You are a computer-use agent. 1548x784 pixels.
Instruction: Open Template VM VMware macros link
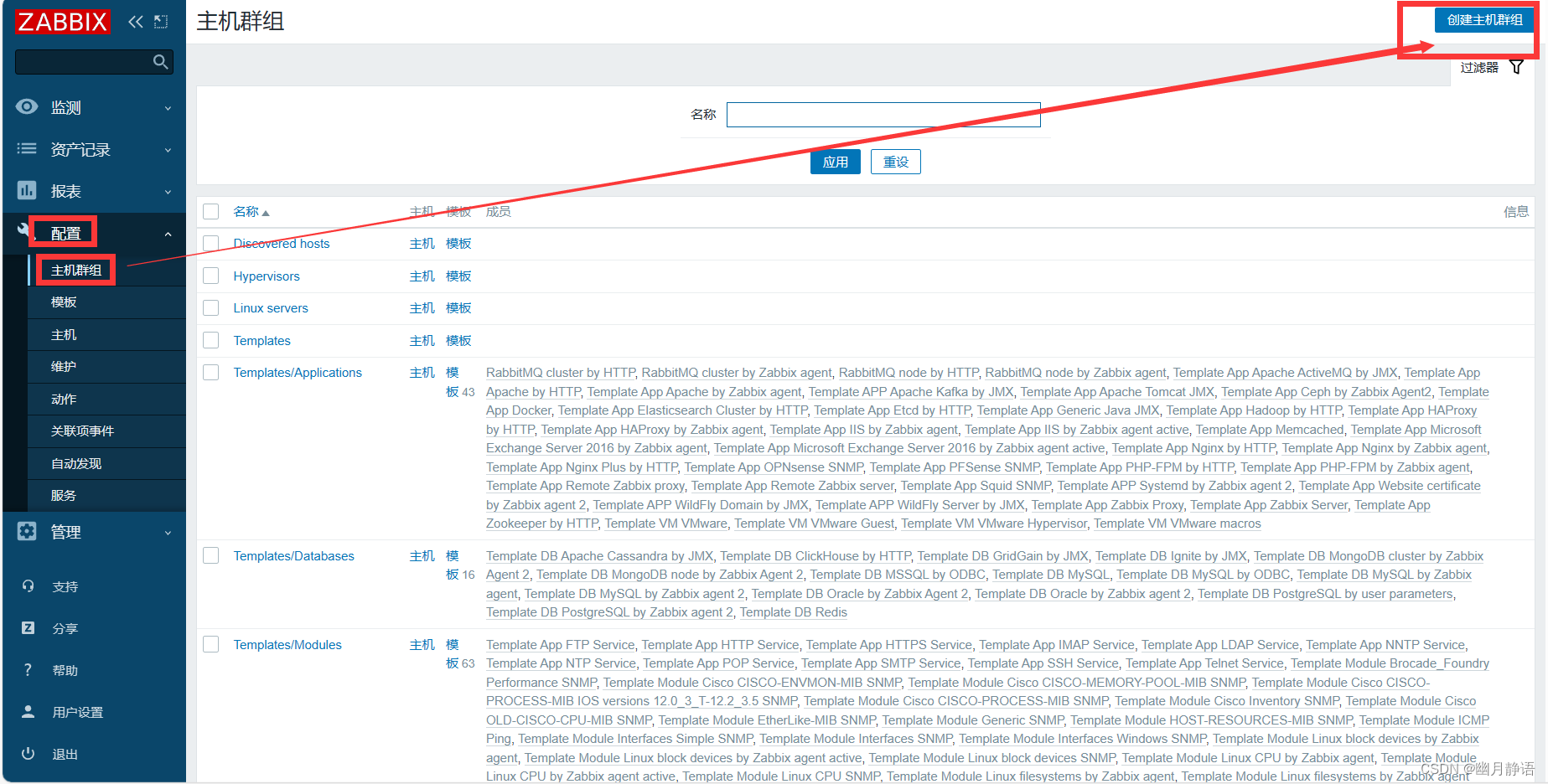point(1178,524)
